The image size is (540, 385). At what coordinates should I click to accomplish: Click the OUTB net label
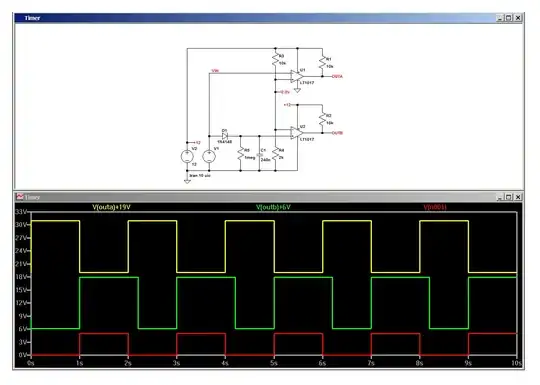pos(337,133)
